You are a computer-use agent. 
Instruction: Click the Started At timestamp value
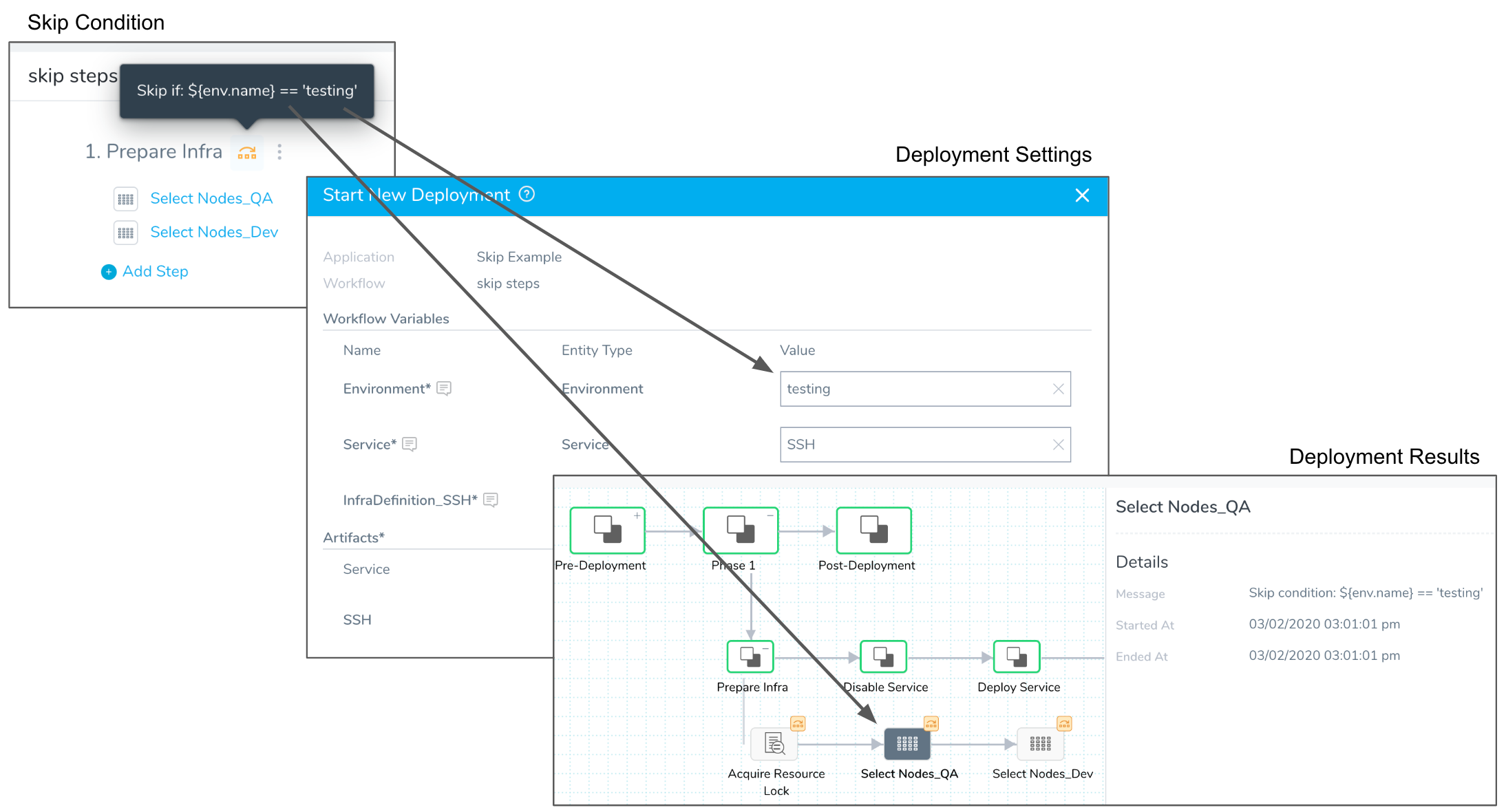tap(1324, 624)
